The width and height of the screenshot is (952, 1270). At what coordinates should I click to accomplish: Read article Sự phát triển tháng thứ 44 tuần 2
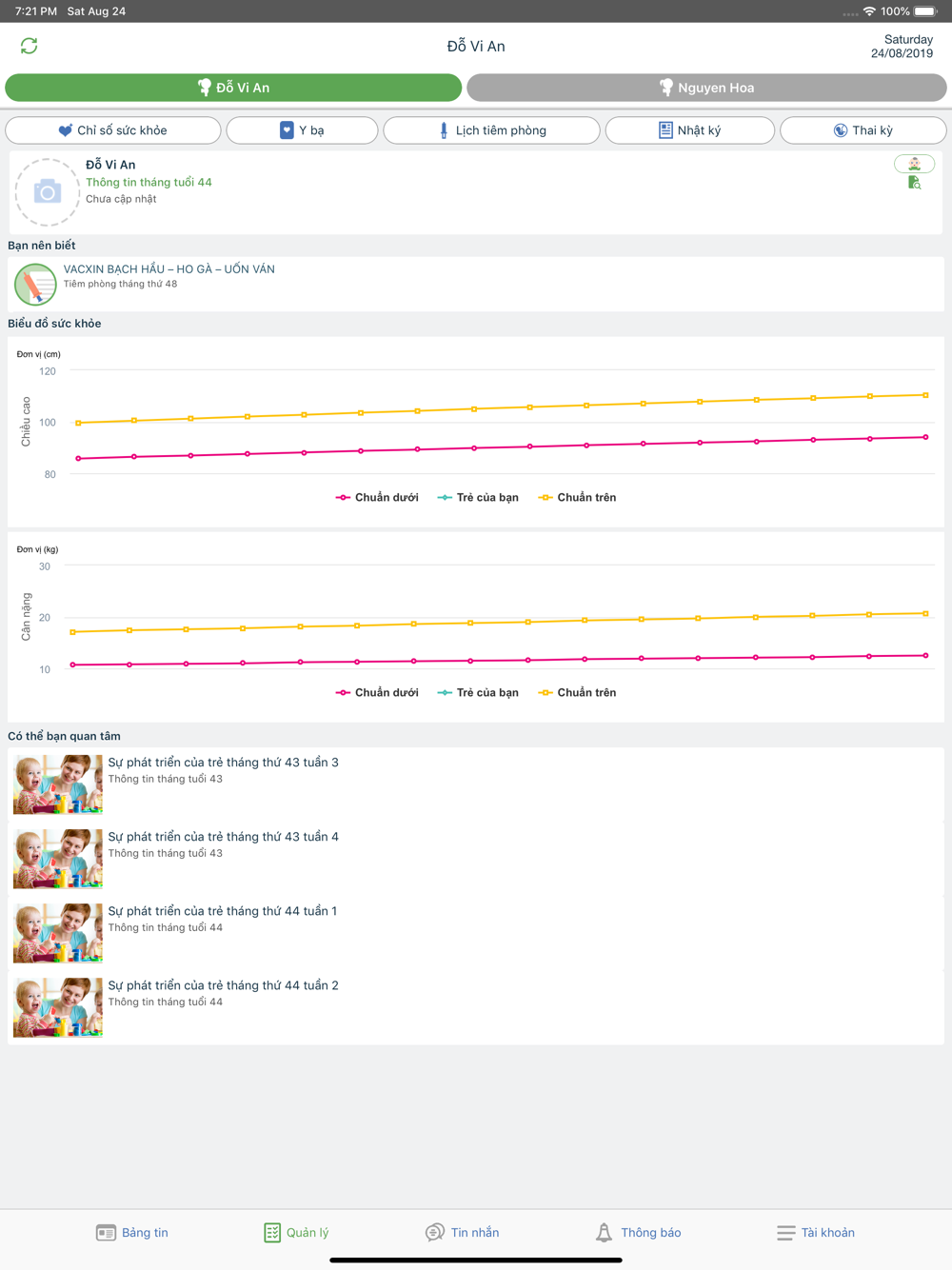476,1007
